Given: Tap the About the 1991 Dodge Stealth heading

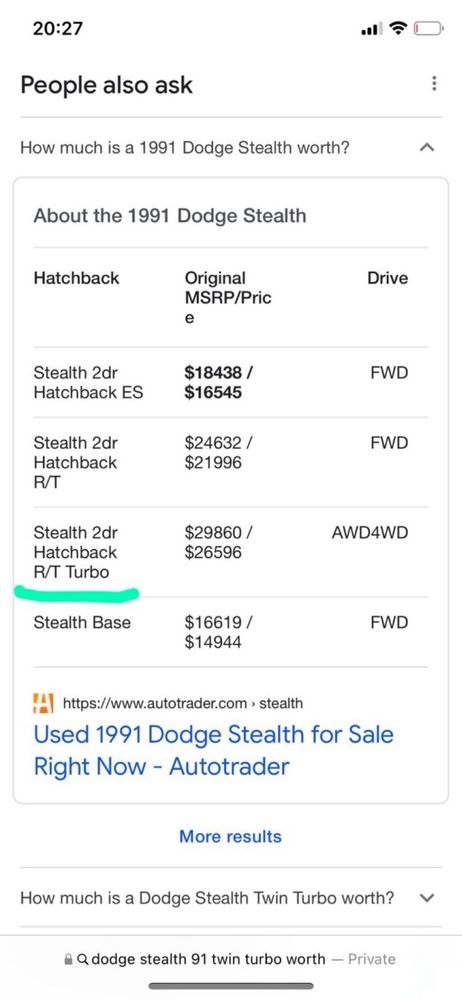Looking at the screenshot, I should pyautogui.click(x=170, y=215).
